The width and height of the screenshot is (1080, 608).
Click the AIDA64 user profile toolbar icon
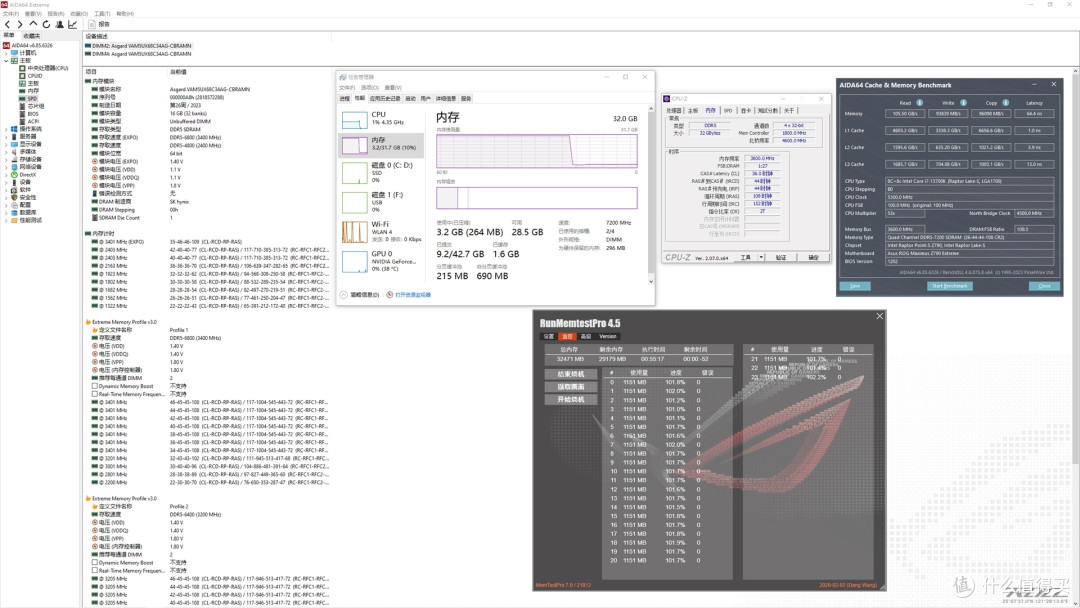click(59, 24)
